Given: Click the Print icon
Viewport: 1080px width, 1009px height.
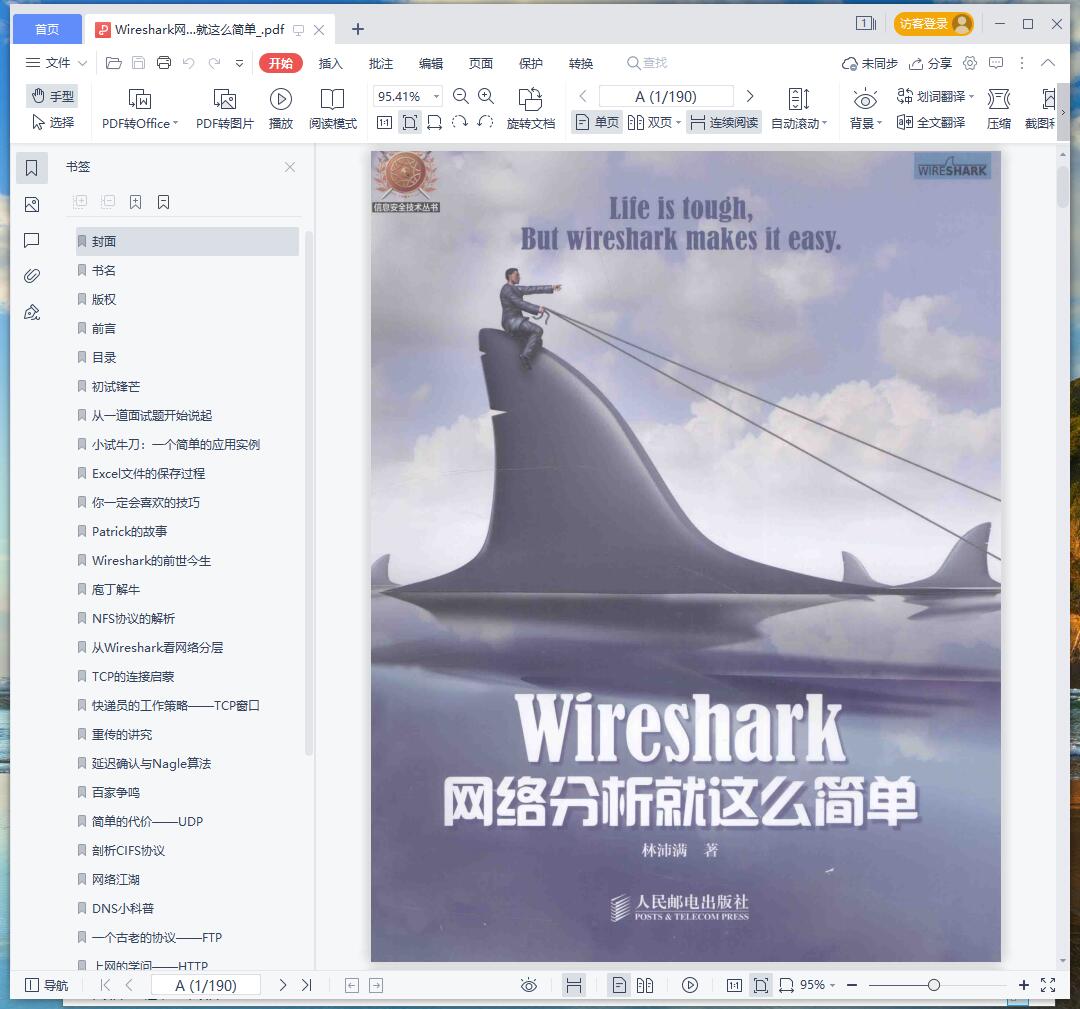Looking at the screenshot, I should pos(164,63).
